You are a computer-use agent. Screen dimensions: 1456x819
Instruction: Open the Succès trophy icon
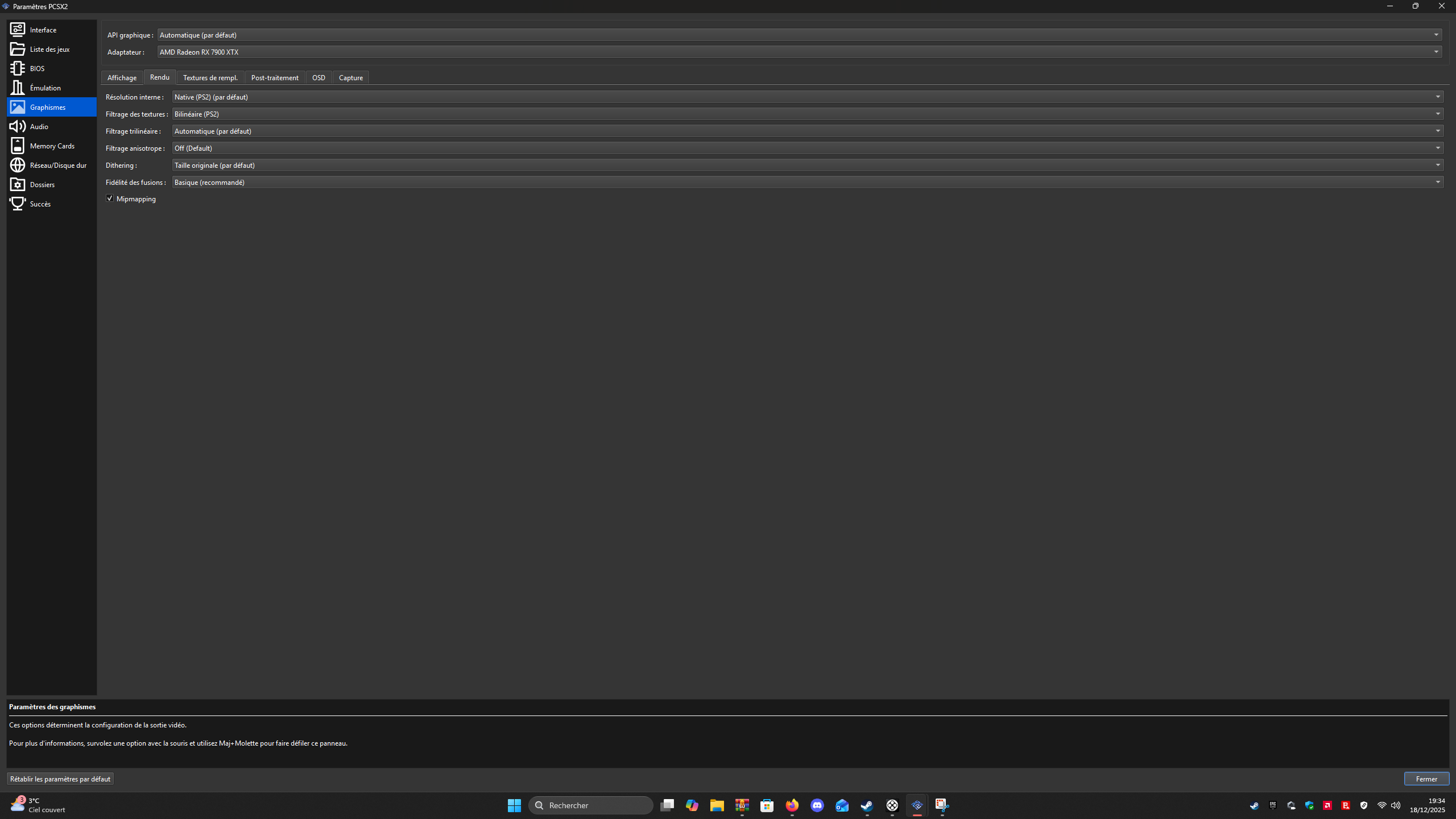(x=18, y=204)
